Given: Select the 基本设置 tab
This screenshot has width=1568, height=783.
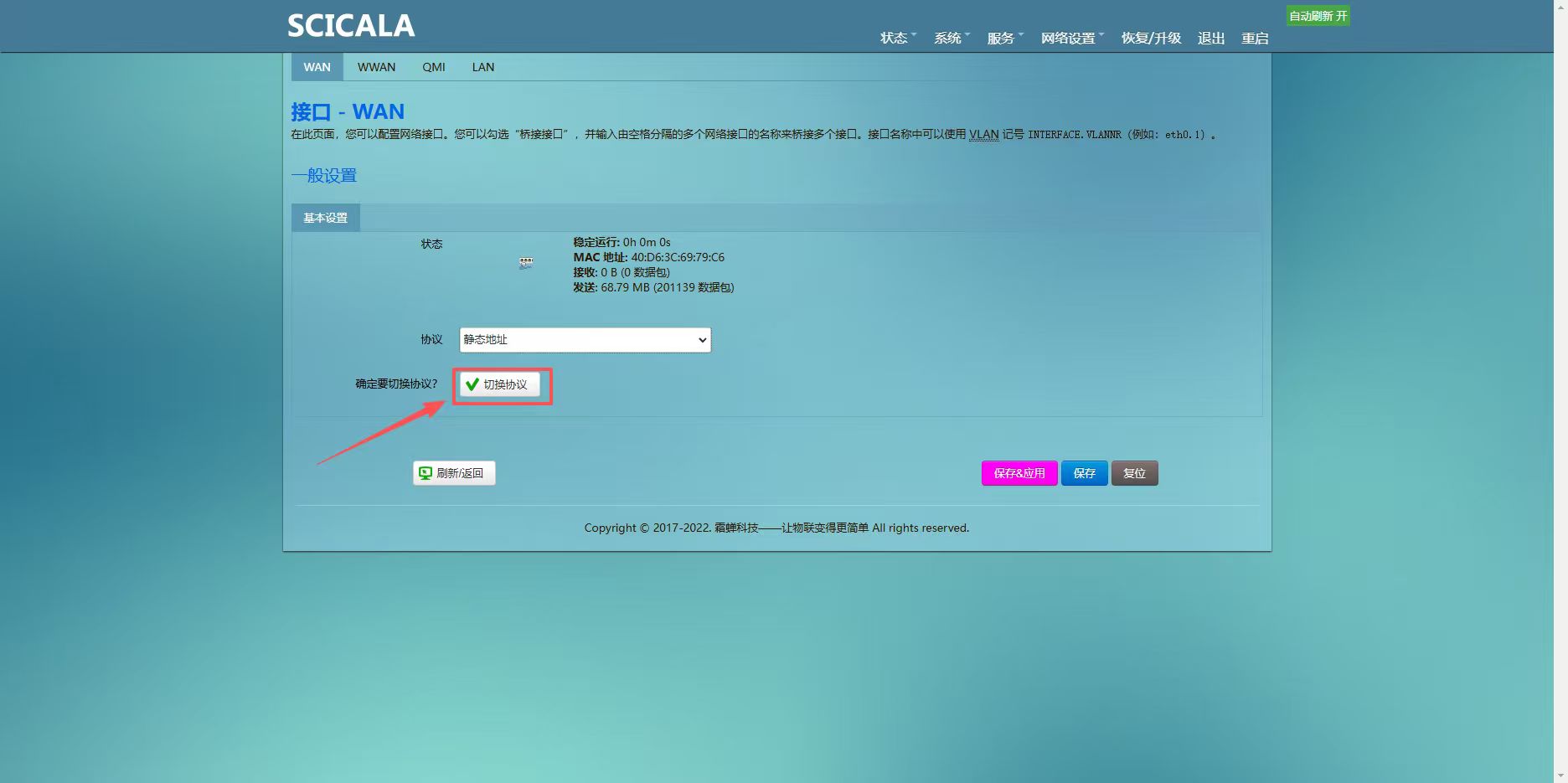Looking at the screenshot, I should coord(325,218).
